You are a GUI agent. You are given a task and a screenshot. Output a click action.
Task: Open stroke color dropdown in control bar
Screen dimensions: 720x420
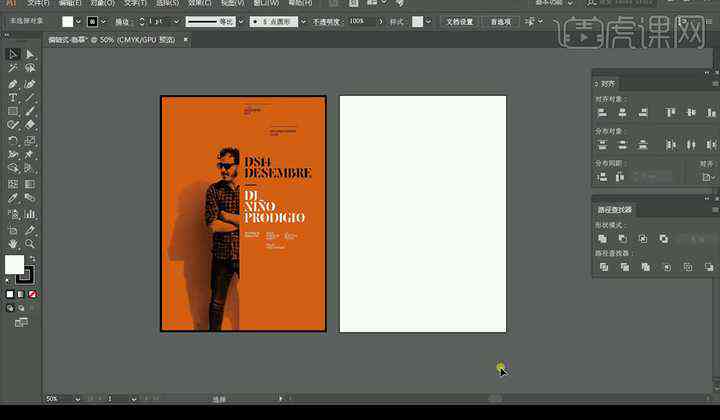pos(103,22)
